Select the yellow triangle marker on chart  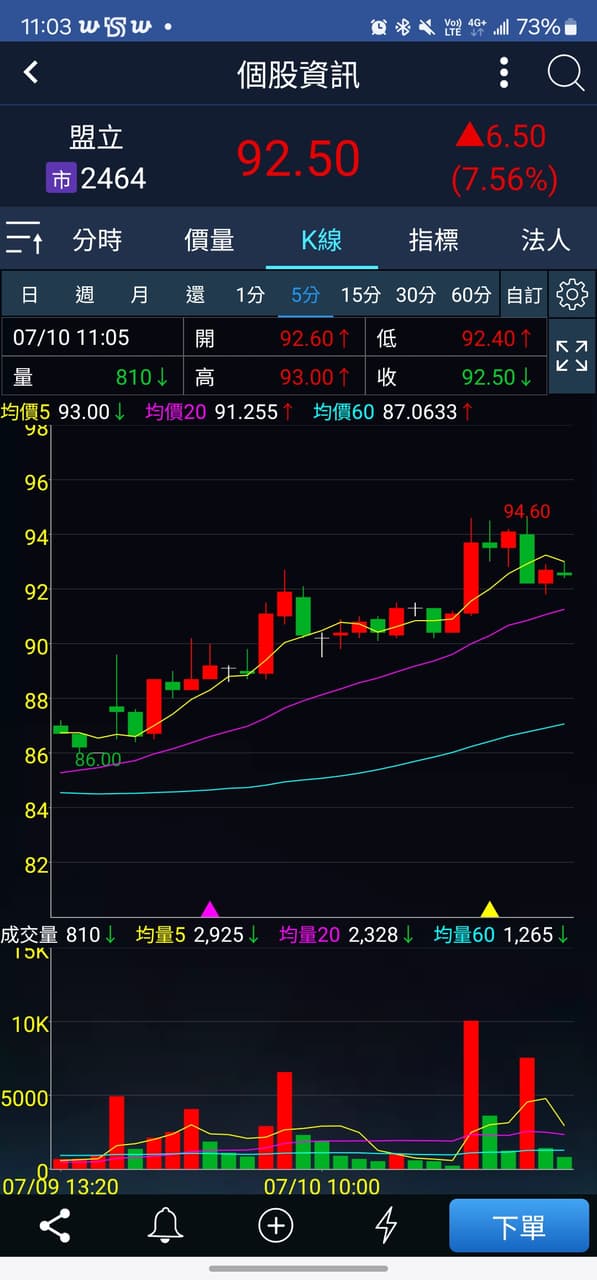point(490,909)
